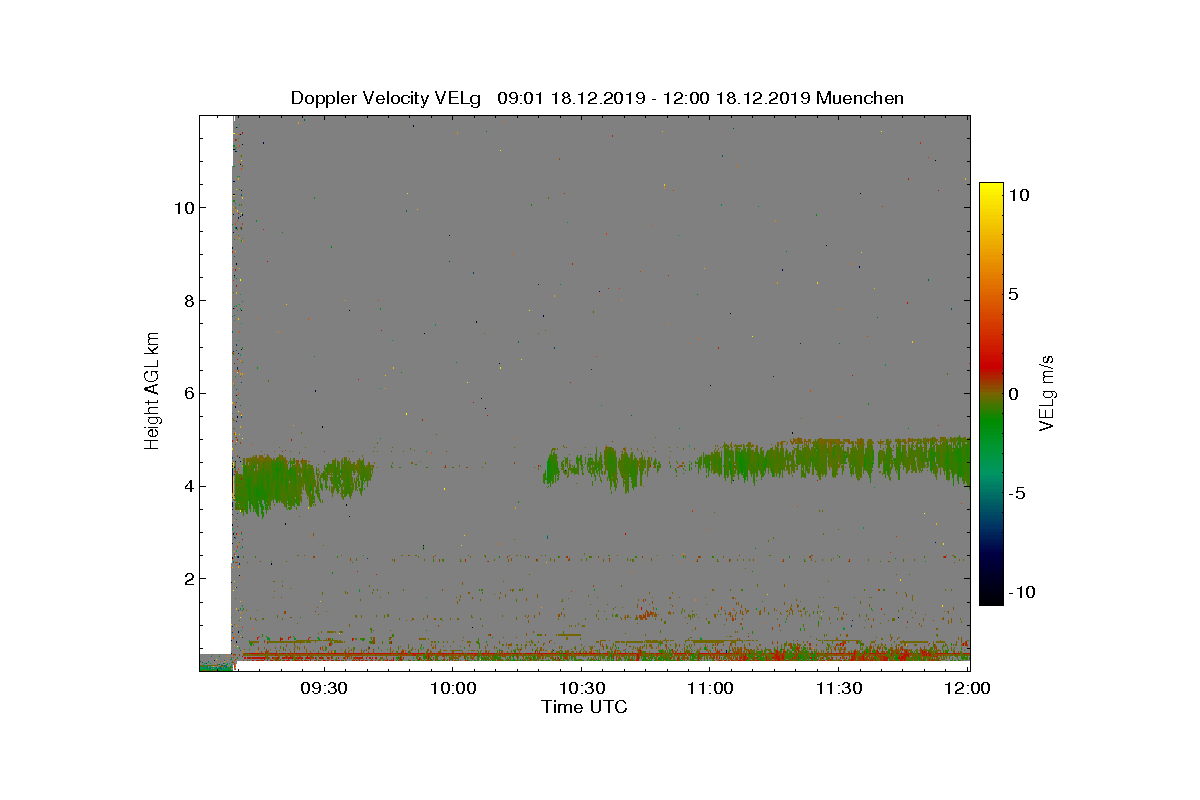1200x800 pixels.
Task: Click the 'Time UTC' axis label
Action: point(585,707)
